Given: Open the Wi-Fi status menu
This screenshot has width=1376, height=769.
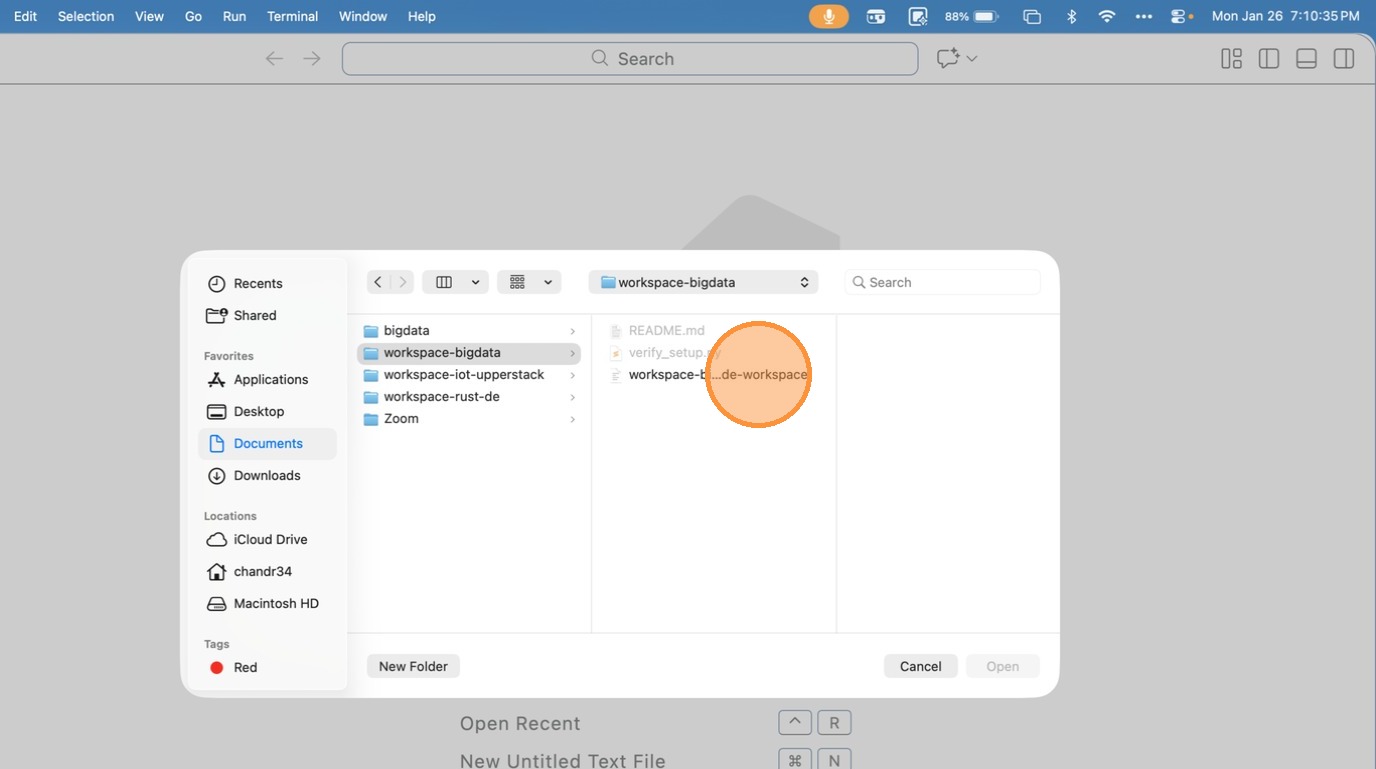Looking at the screenshot, I should (1107, 16).
